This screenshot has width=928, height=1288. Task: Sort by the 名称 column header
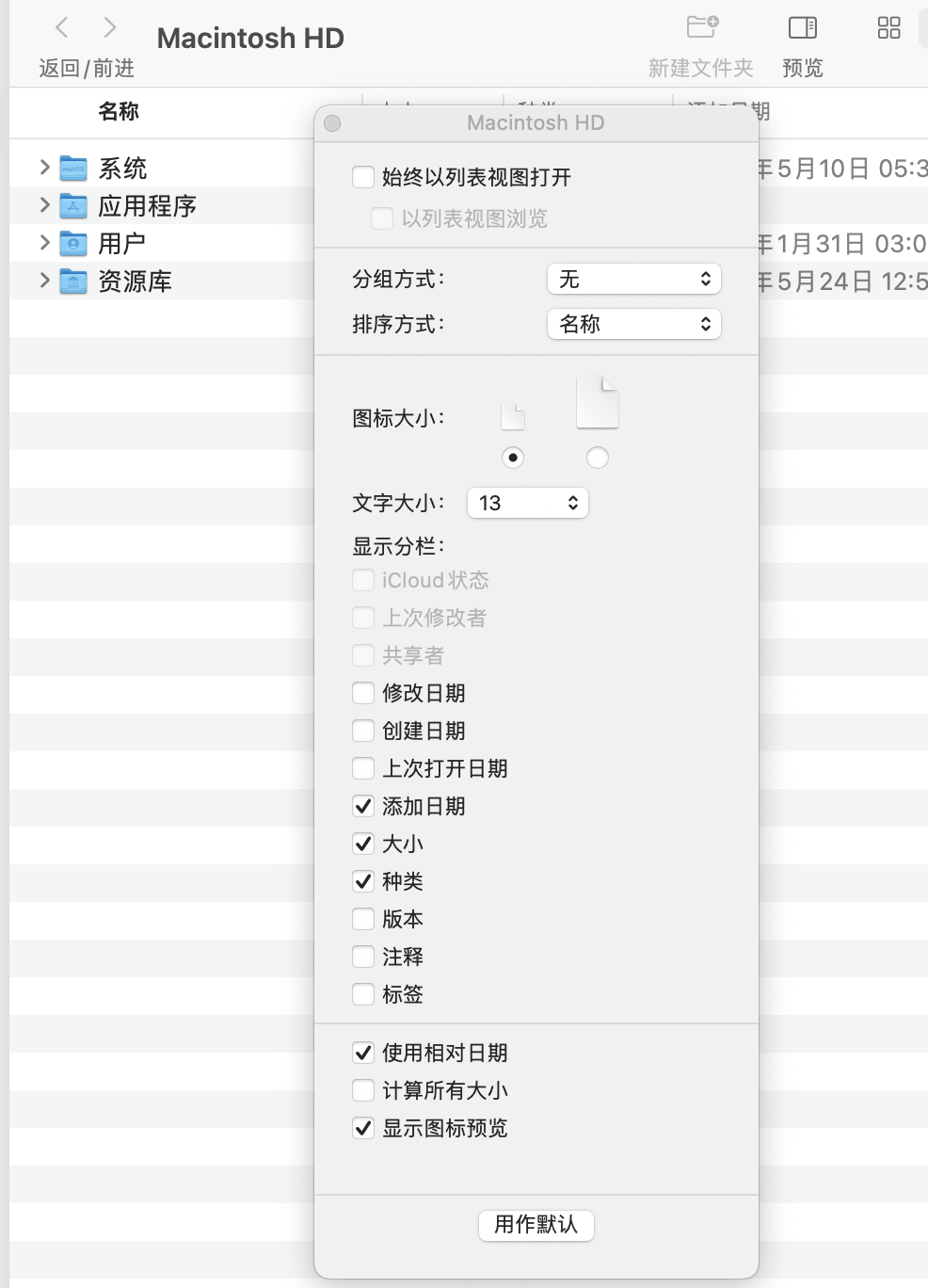pos(119,112)
